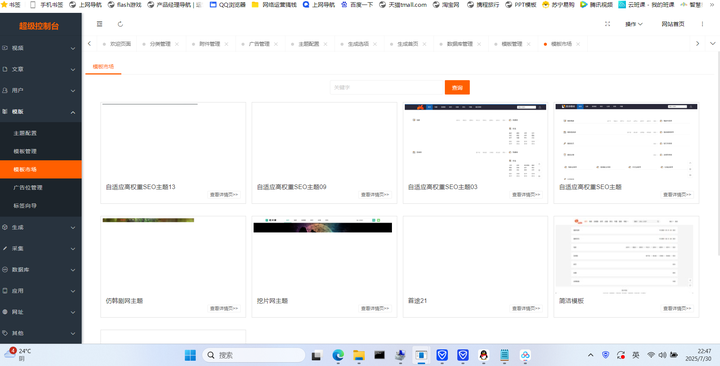
Task: View details of 简洁模板
Action: [x=677, y=309]
